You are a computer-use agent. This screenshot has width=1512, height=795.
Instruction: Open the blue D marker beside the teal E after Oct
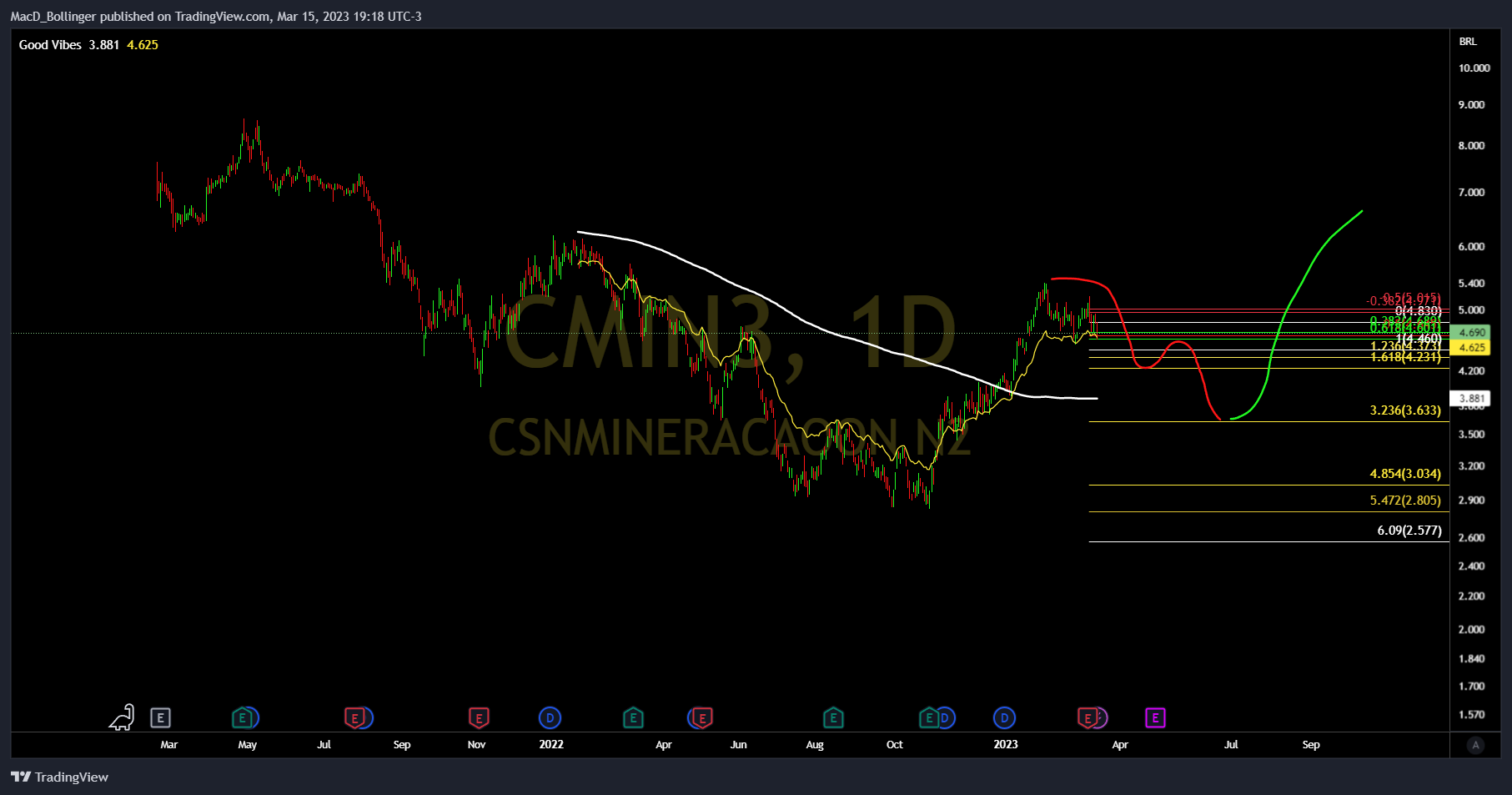[945, 717]
